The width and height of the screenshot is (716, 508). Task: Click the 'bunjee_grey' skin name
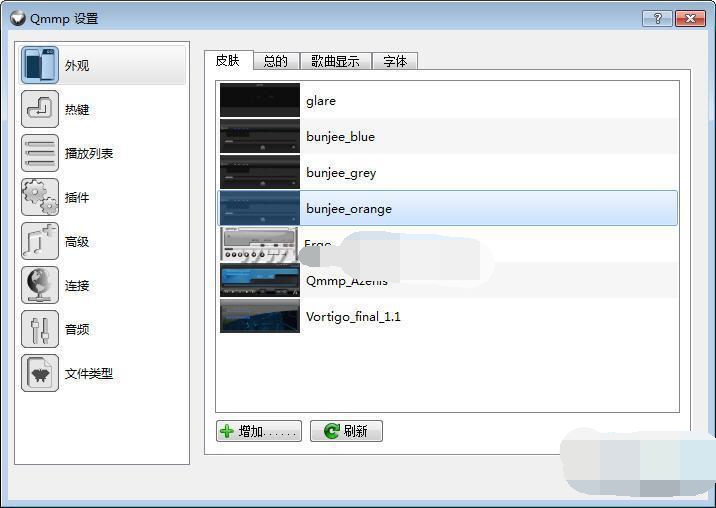[x=341, y=173]
